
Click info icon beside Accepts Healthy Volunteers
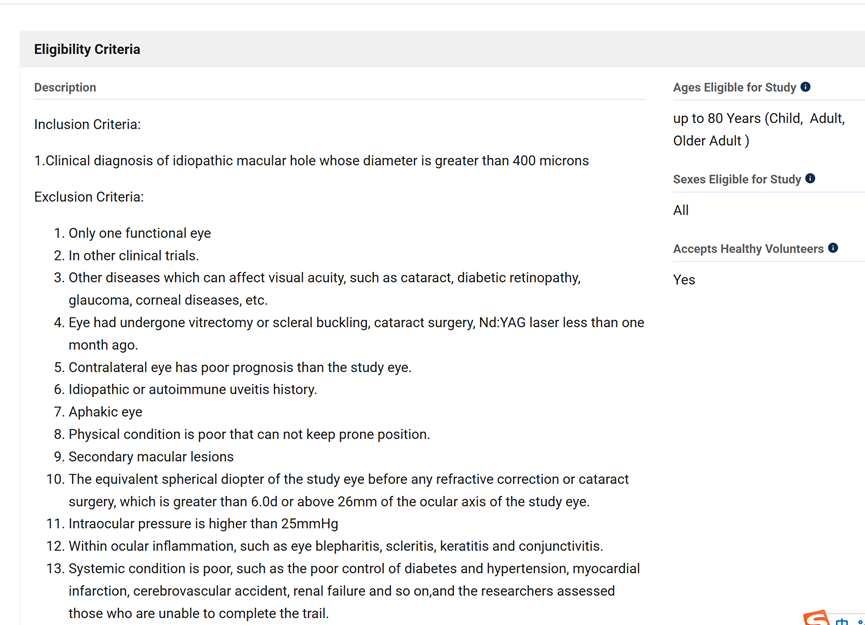pos(833,248)
